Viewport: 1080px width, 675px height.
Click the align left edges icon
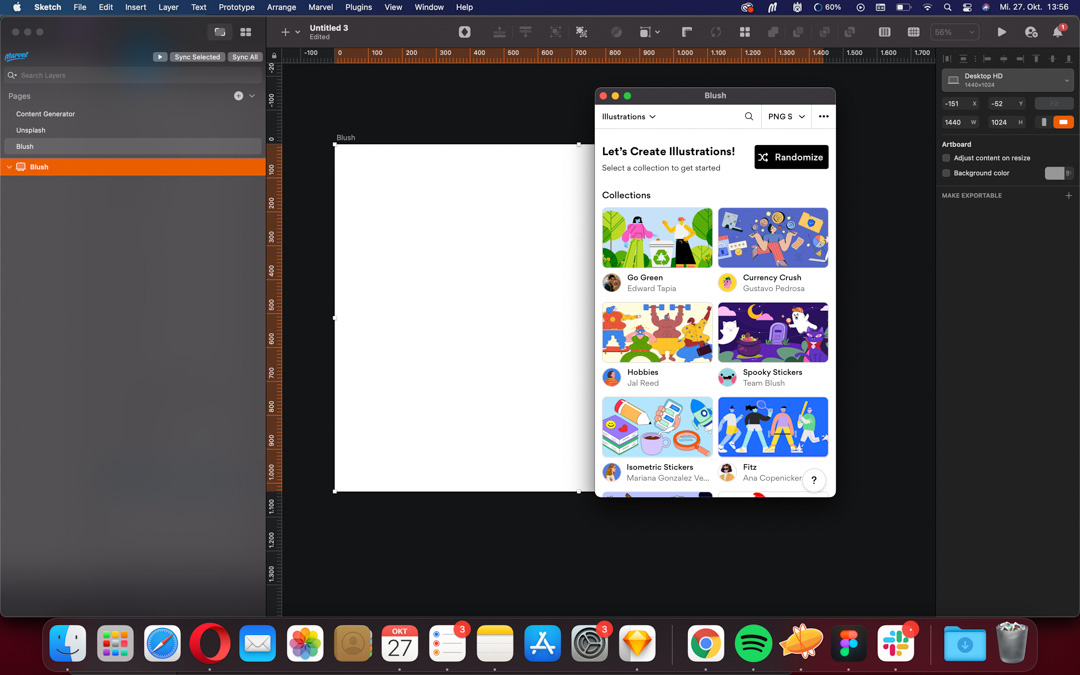coord(987,59)
